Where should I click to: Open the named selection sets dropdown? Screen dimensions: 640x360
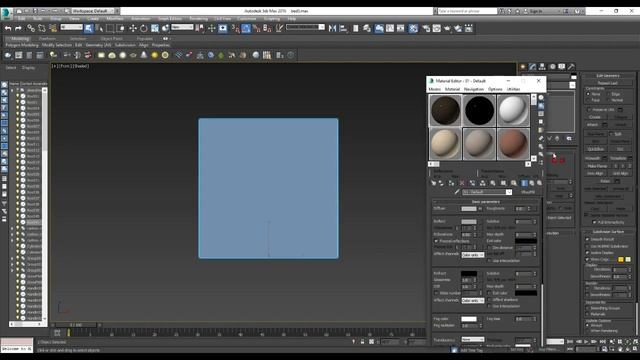(305, 27)
